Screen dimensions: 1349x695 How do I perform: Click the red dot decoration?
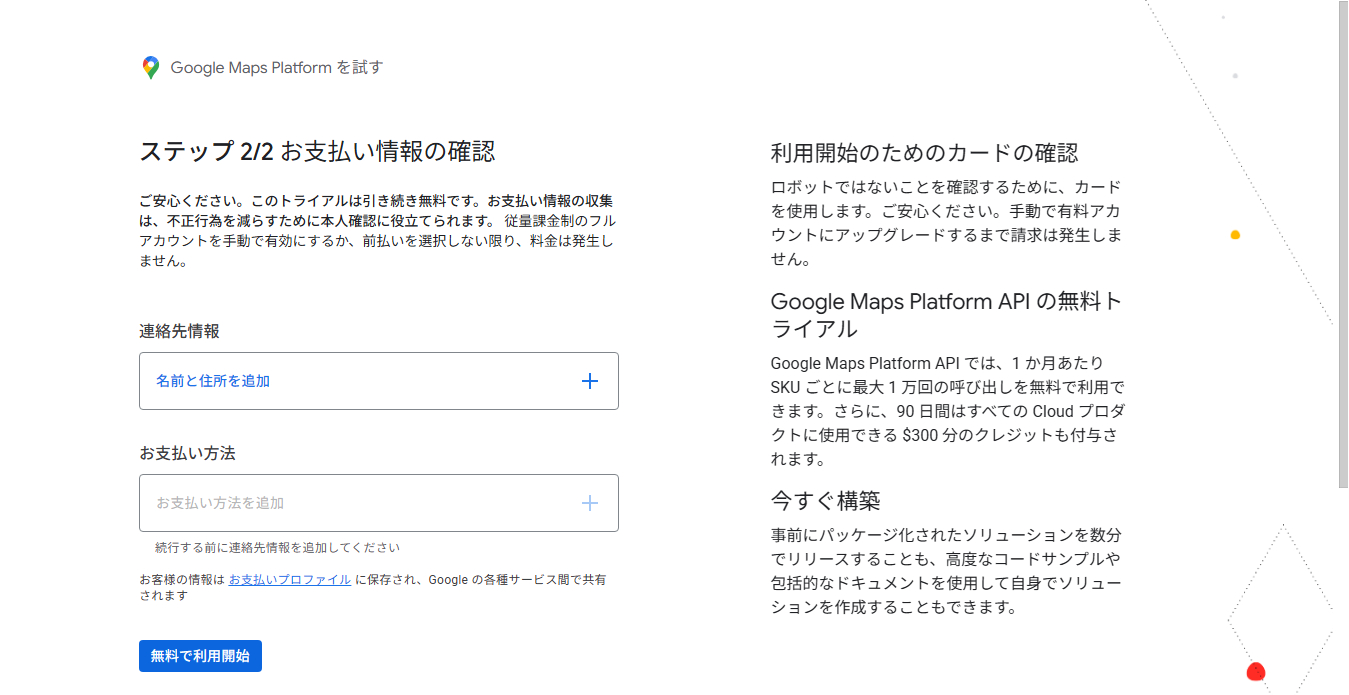pos(1256,672)
